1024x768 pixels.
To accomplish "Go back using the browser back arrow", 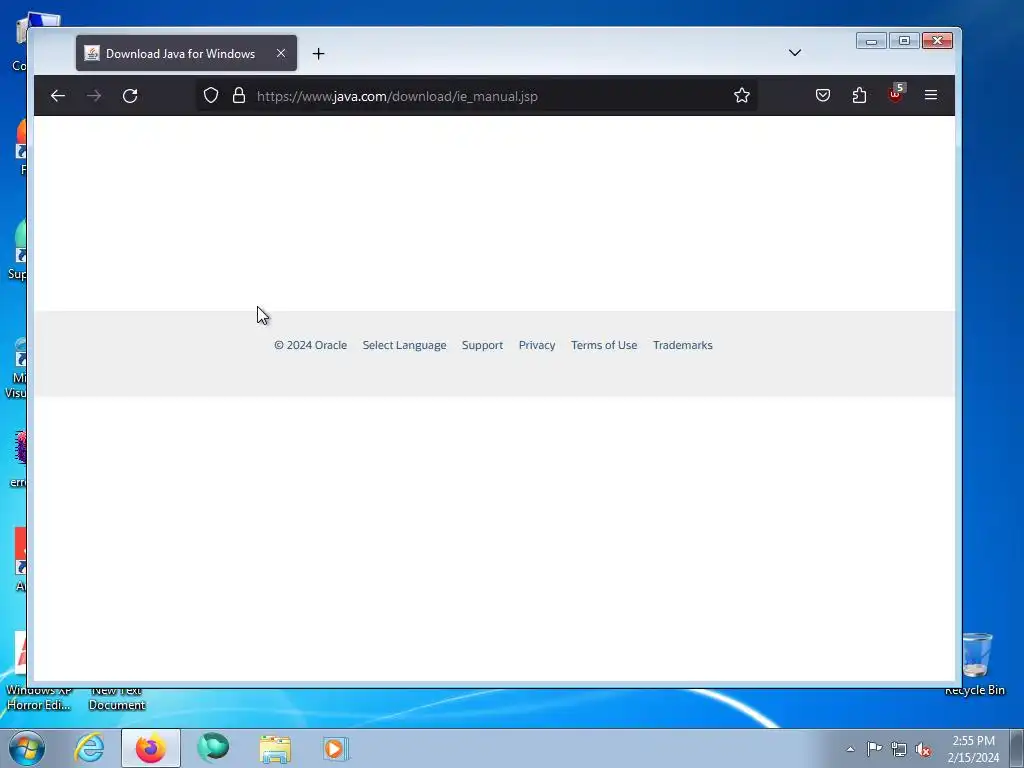I will 57,96.
